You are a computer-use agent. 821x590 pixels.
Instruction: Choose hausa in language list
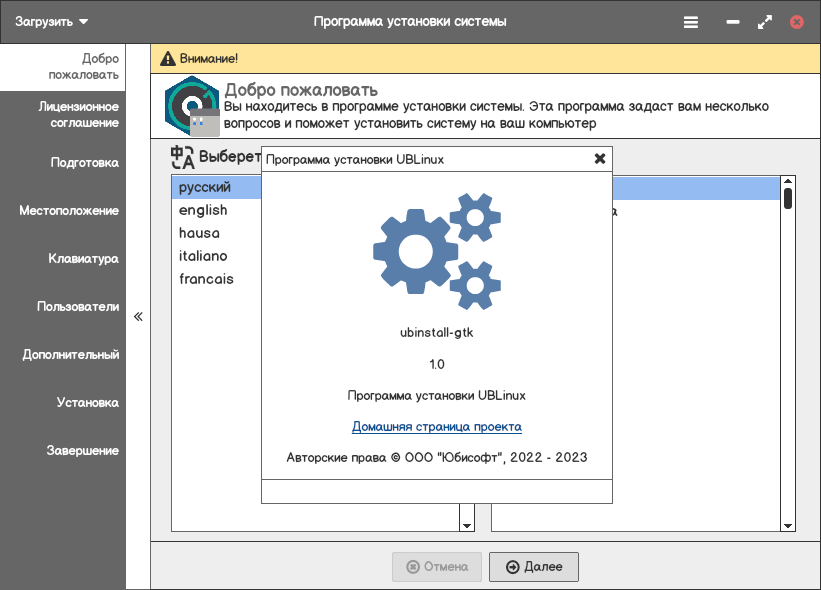click(x=217, y=233)
